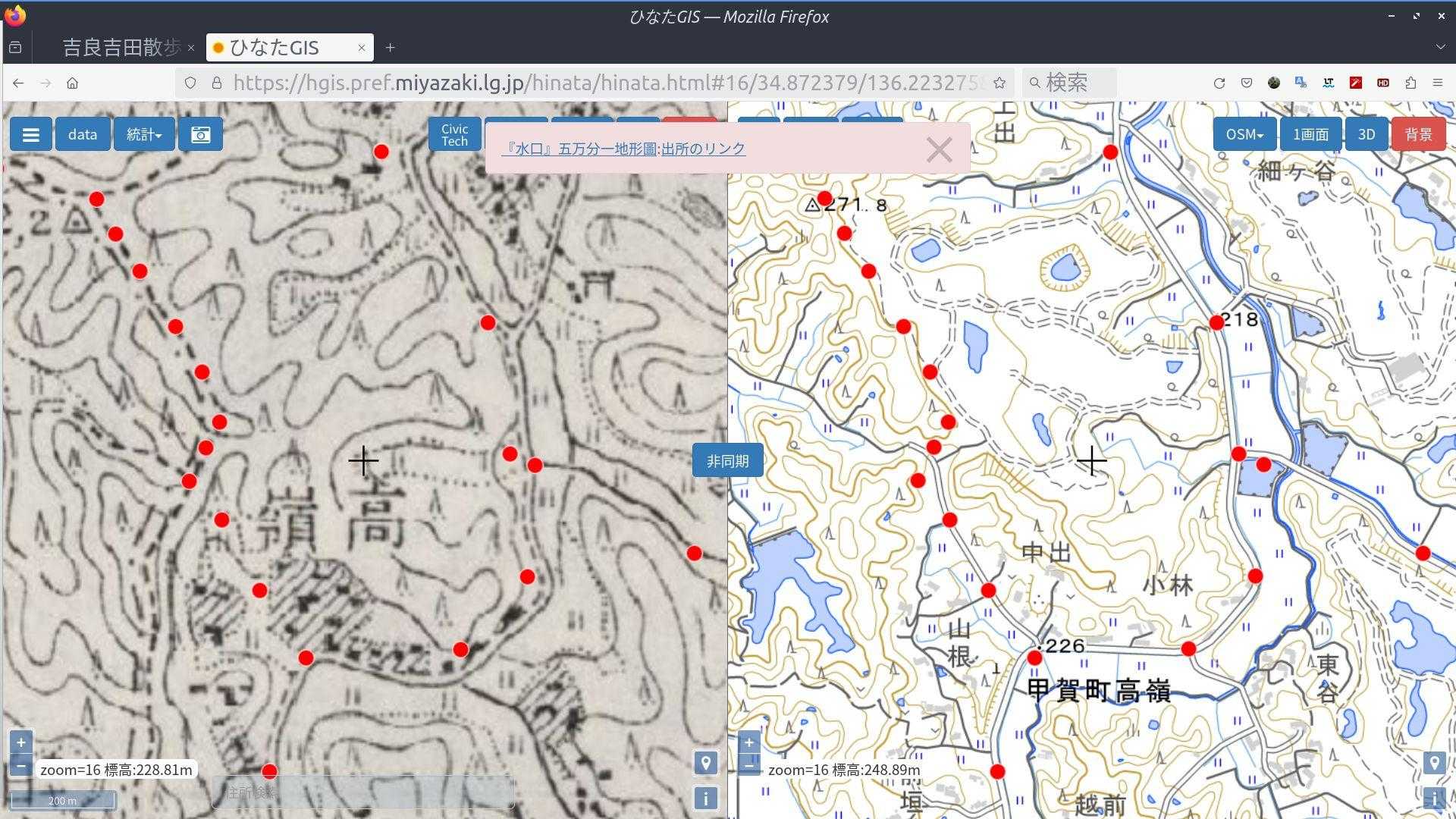Zoom in on the left map

(x=21, y=742)
